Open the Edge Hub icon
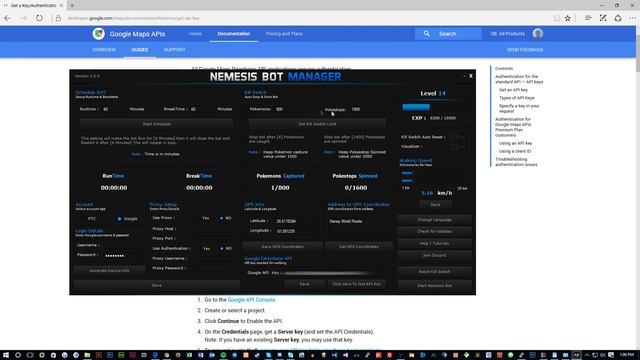This screenshot has height=360, width=640. tap(588, 18)
